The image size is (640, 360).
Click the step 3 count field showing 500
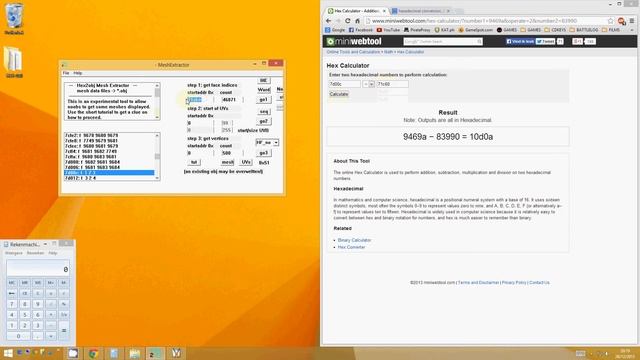[x=231, y=153]
